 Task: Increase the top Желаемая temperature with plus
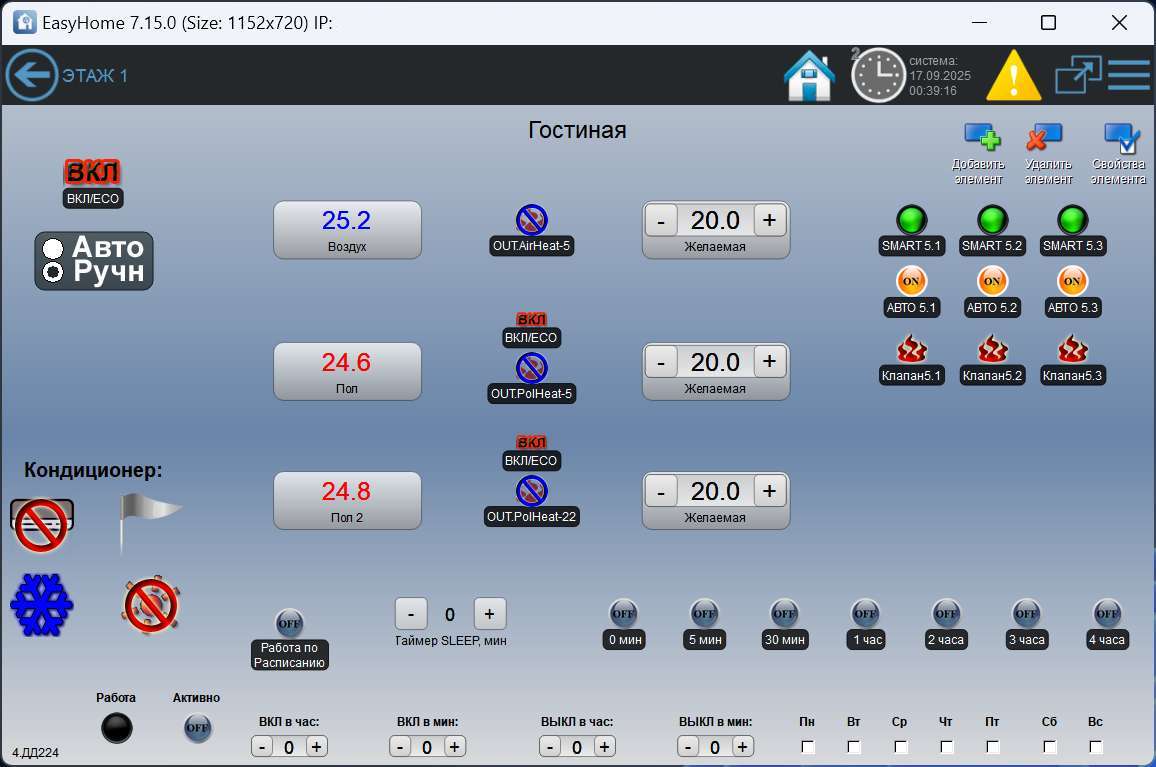coord(769,220)
